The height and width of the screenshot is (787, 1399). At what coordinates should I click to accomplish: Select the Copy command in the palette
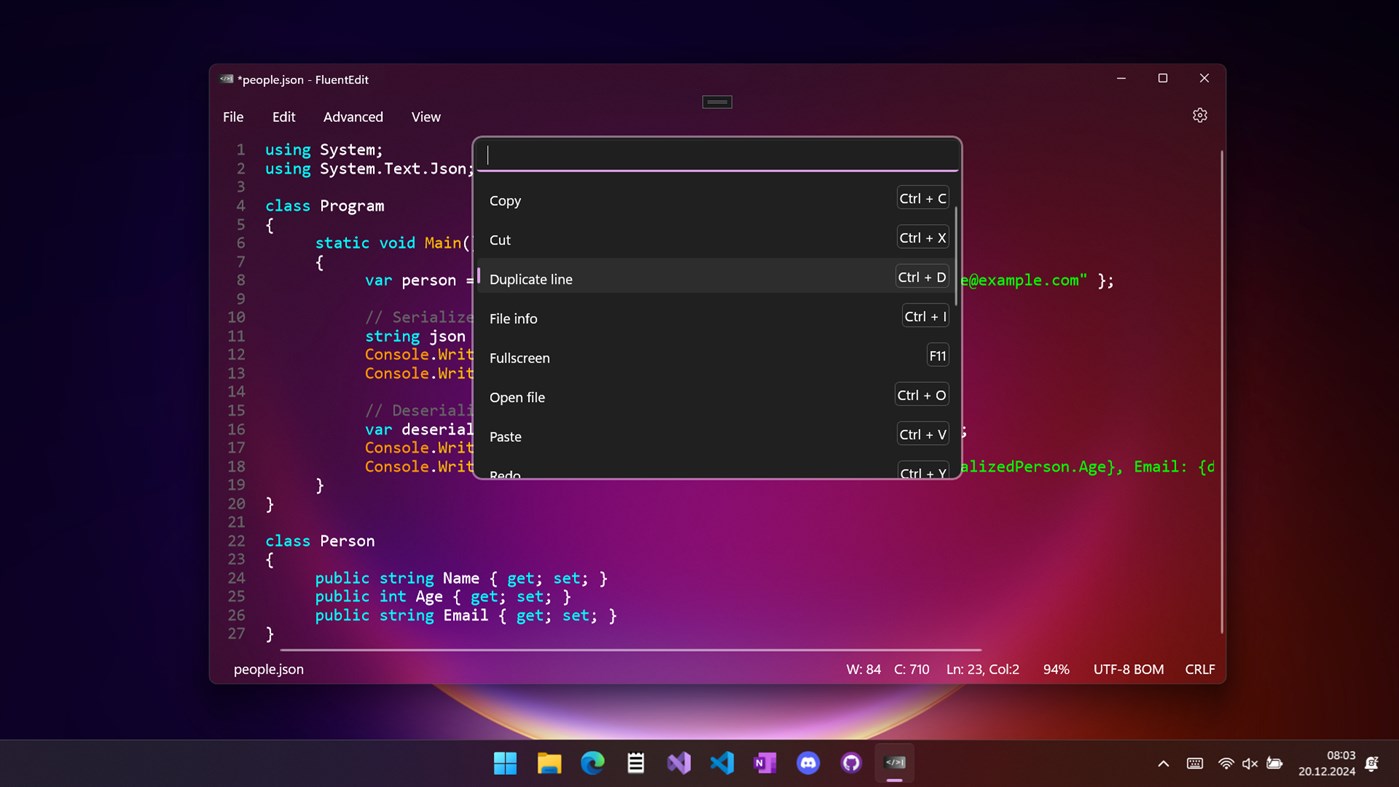716,200
